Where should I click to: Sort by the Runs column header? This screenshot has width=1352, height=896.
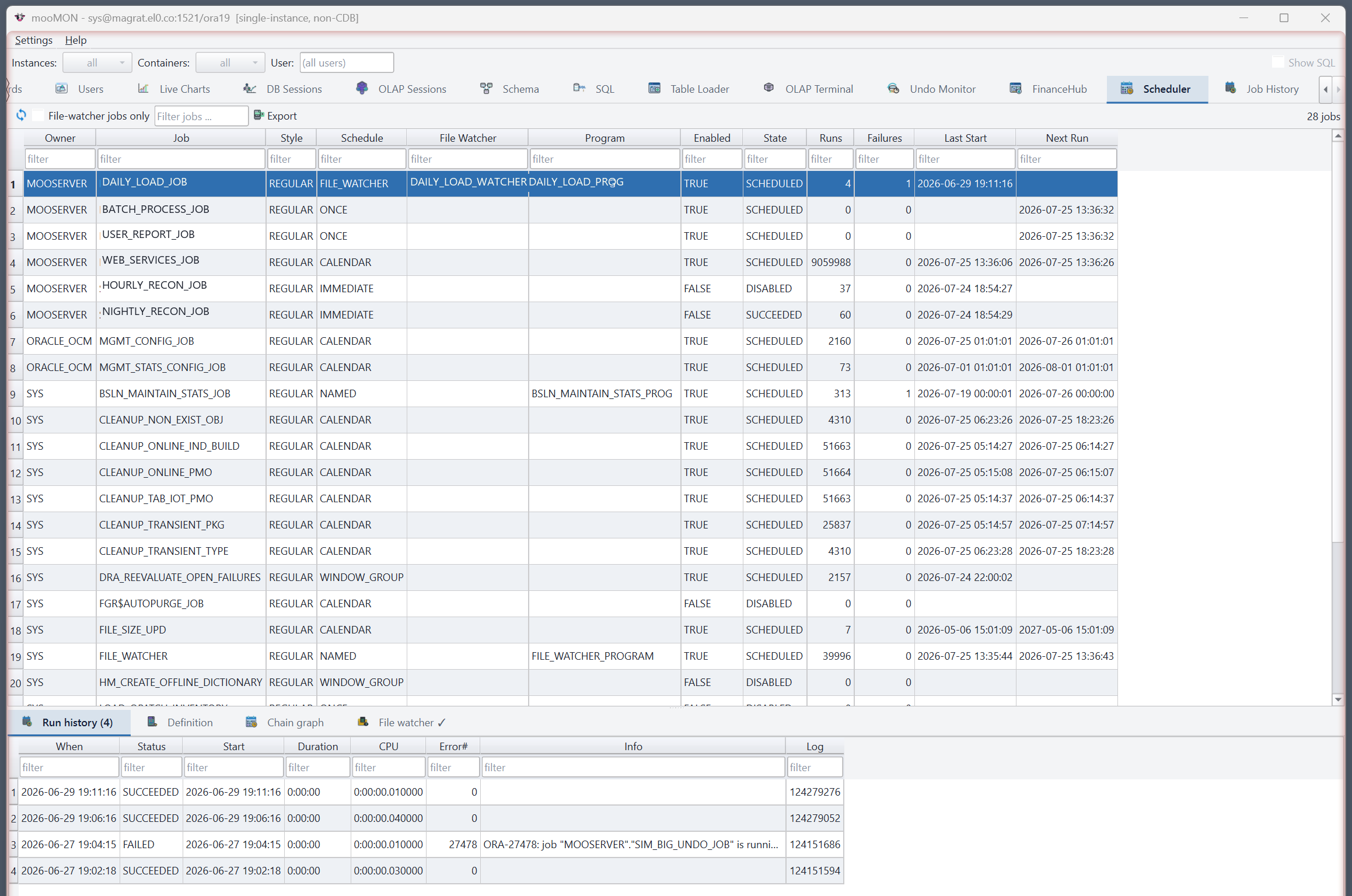point(830,138)
